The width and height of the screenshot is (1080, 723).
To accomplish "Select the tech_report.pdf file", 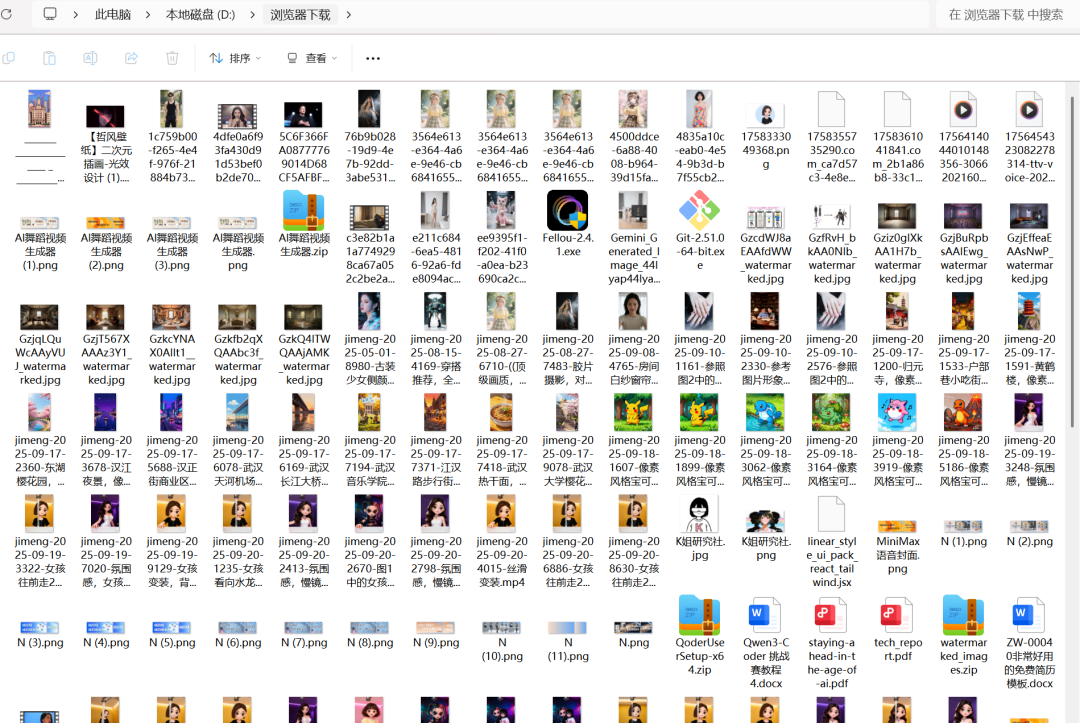I will pyautogui.click(x=897, y=616).
